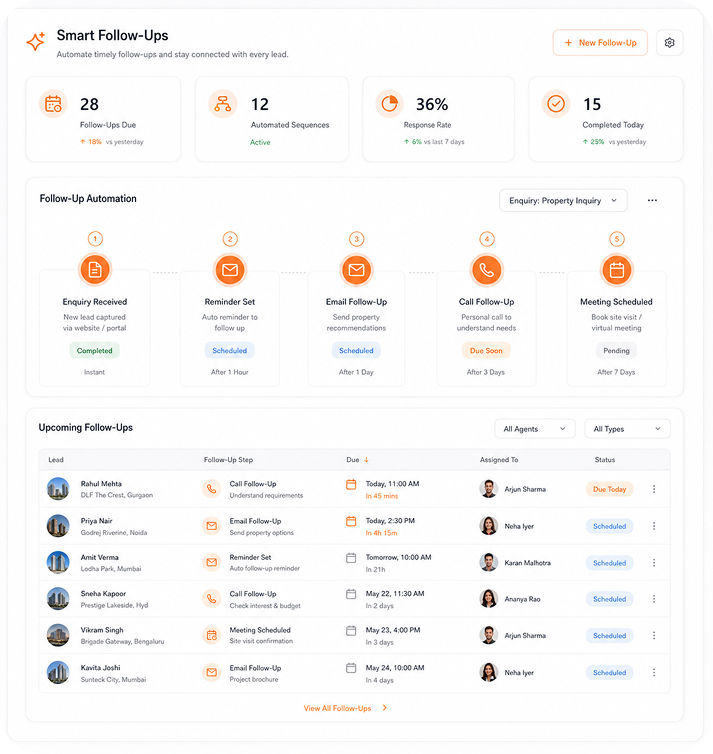Open the Enquiry: Property Inquiry dropdown
713x754 pixels.
pos(563,201)
